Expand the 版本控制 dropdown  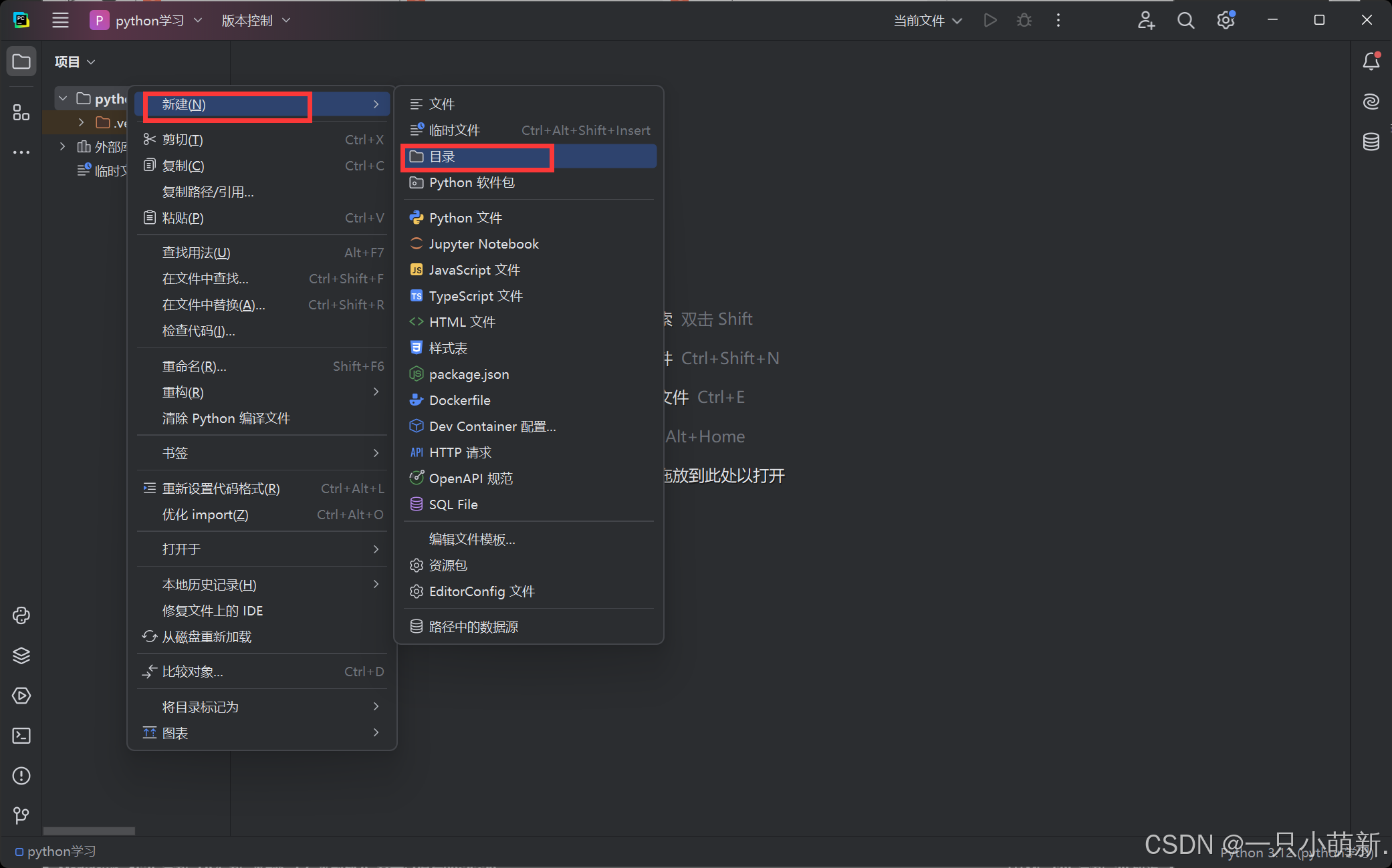[255, 21]
